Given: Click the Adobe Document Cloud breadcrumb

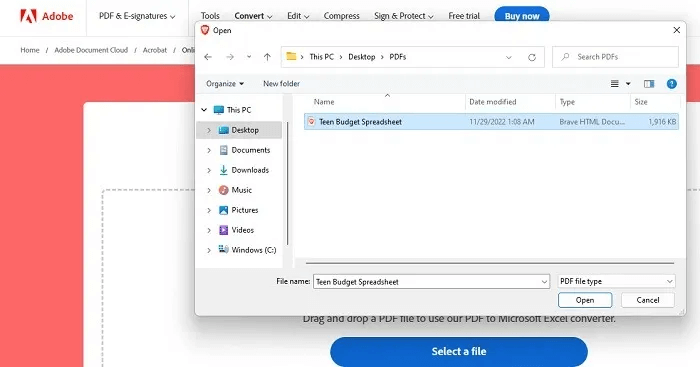Looking at the screenshot, I should tap(91, 50).
